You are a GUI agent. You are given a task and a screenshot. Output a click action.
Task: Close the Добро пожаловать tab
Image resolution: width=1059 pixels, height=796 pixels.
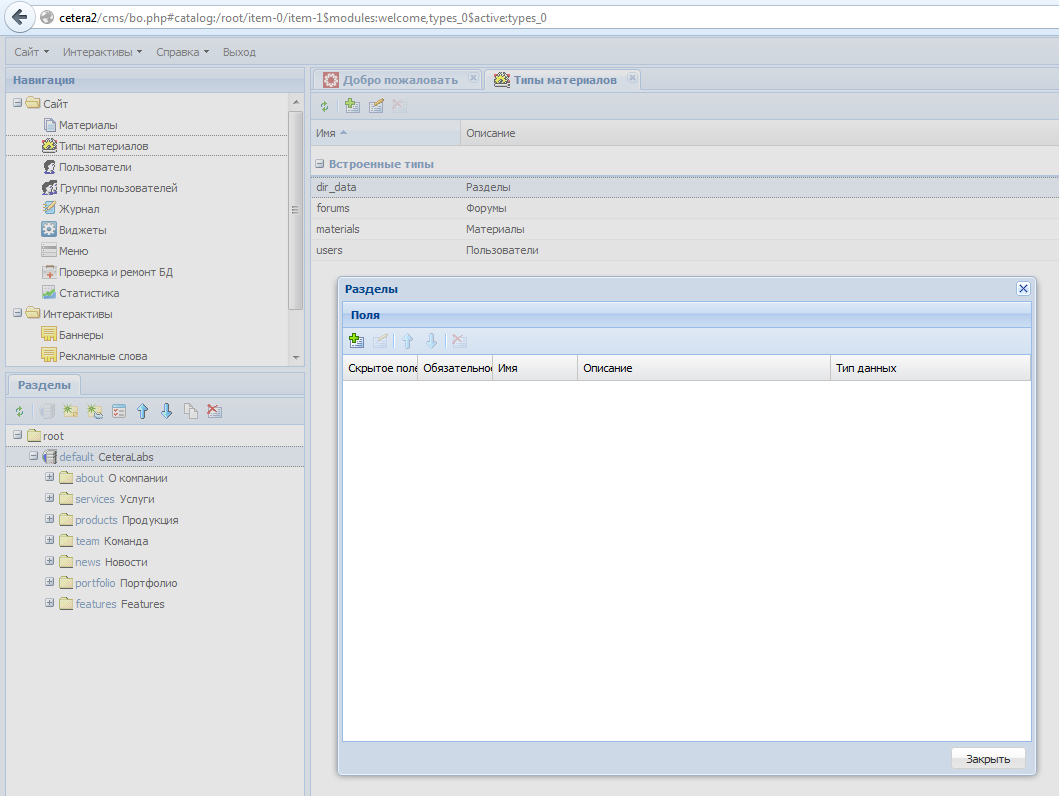pyautogui.click(x=473, y=78)
